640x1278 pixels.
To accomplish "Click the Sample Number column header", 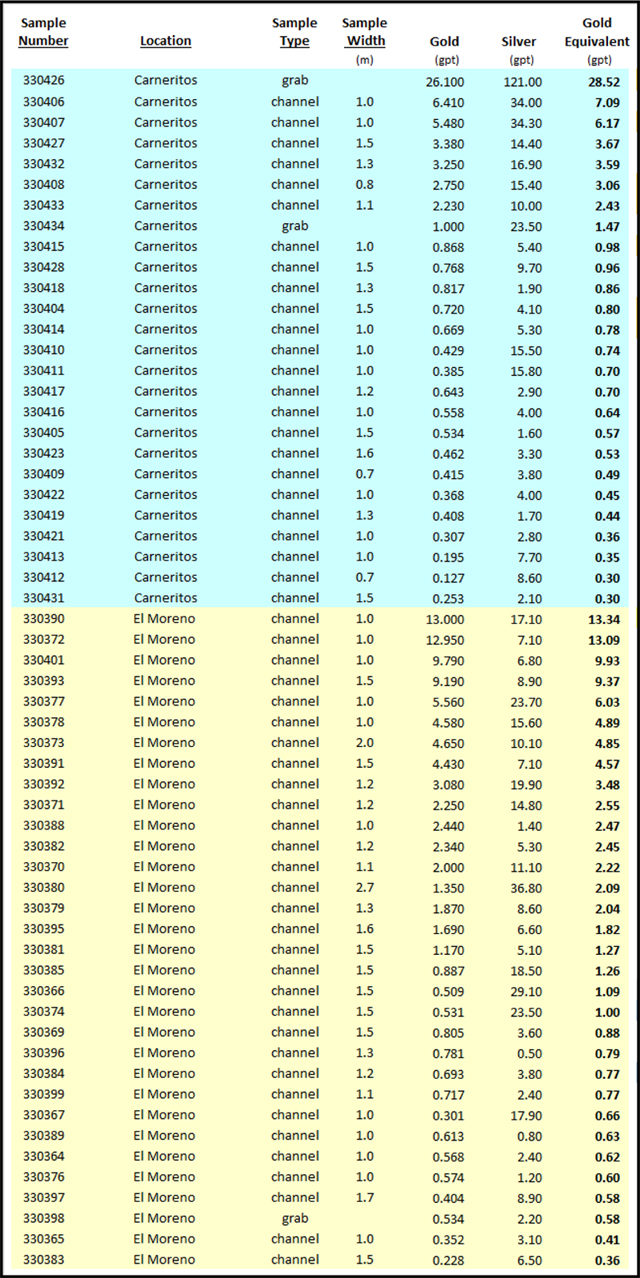I will tap(44, 32).
